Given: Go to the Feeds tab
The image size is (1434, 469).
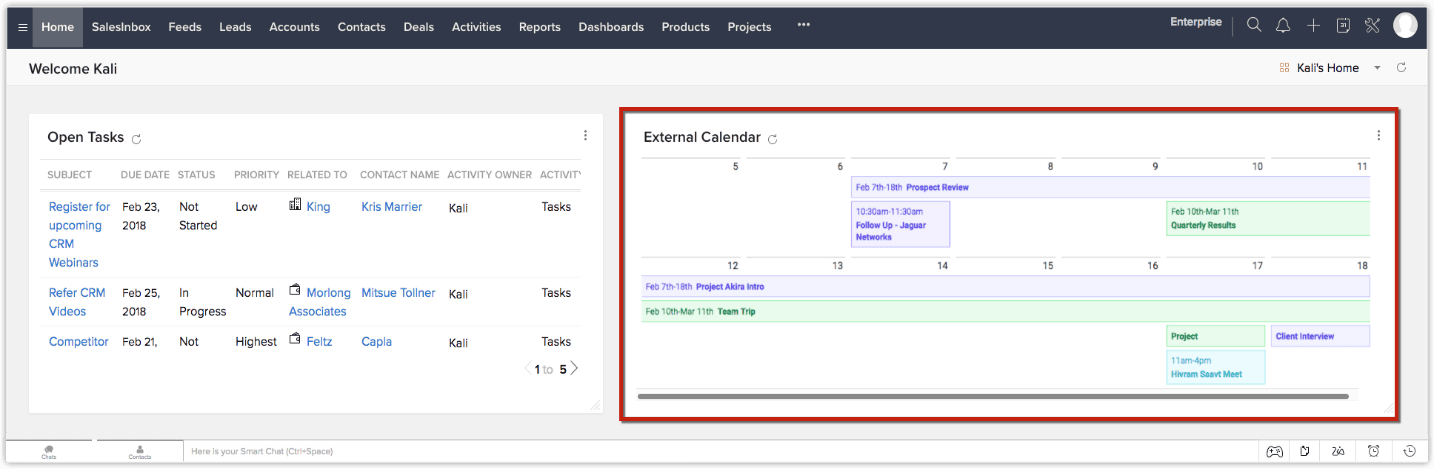Looking at the screenshot, I should point(185,27).
